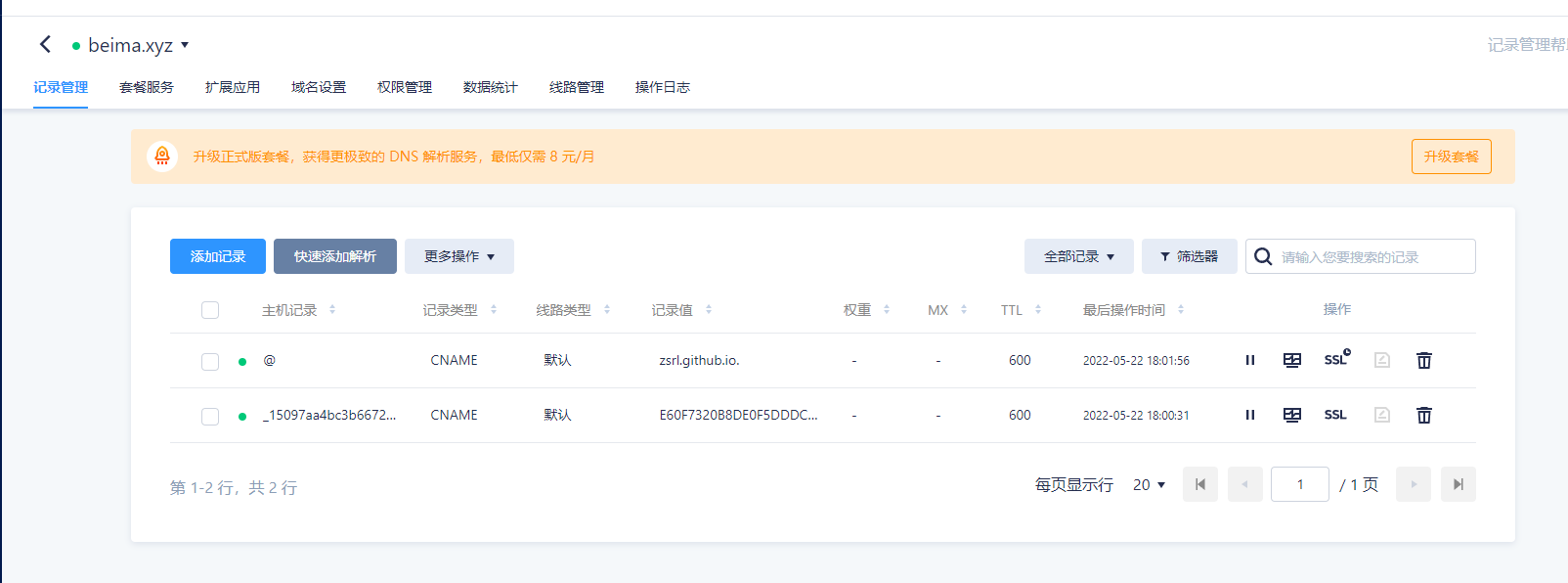Select the E60F7320B8DE0F5DDDC... record value
The width and height of the screenshot is (1568, 583).
pyautogui.click(x=738, y=415)
